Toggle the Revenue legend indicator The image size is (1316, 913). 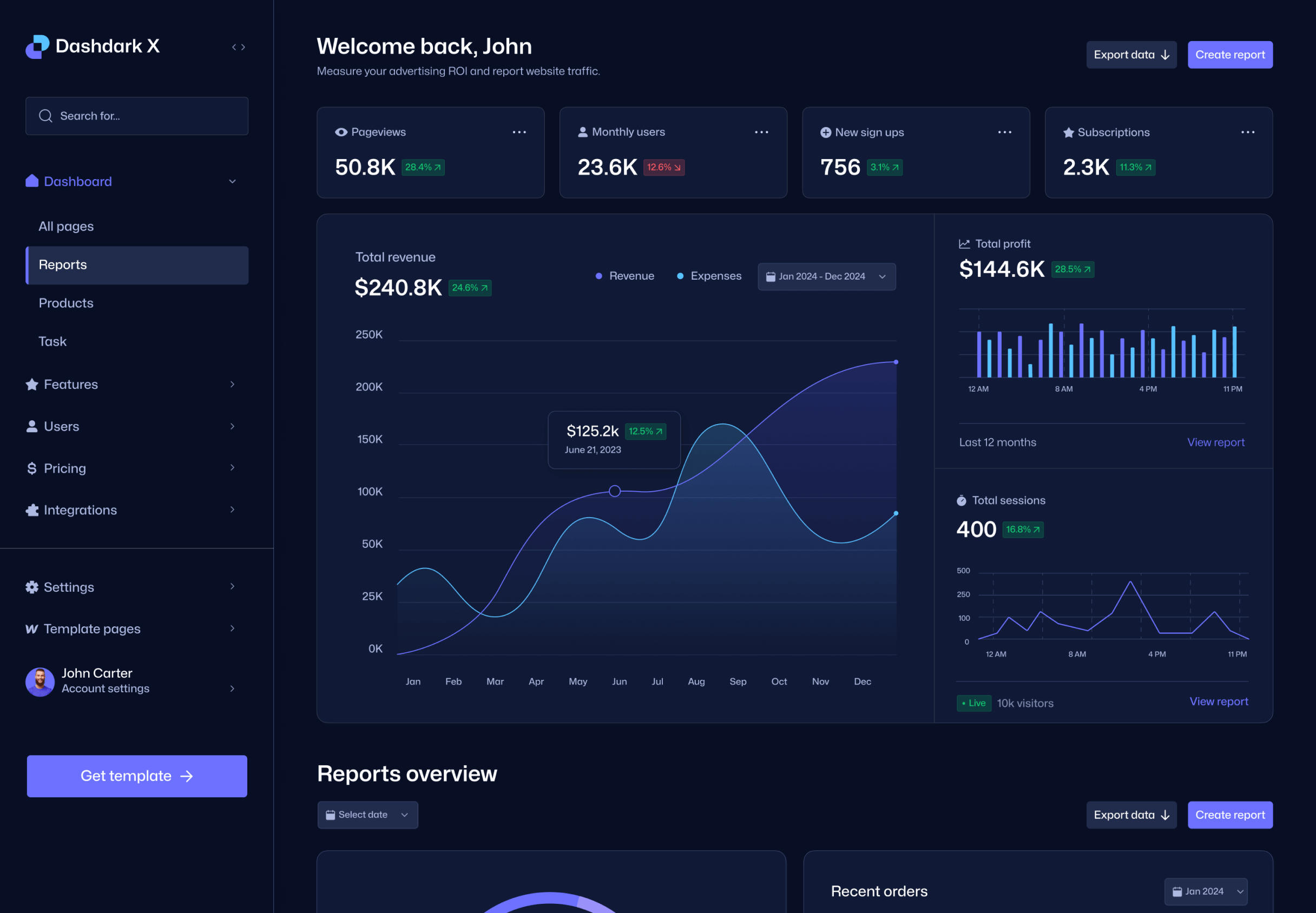tap(599, 275)
